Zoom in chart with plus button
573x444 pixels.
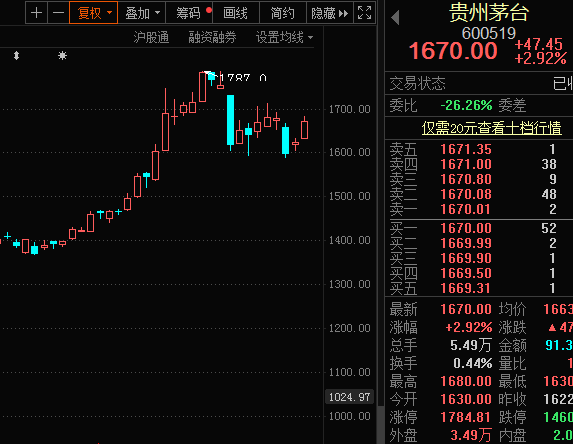pyautogui.click(x=36, y=13)
